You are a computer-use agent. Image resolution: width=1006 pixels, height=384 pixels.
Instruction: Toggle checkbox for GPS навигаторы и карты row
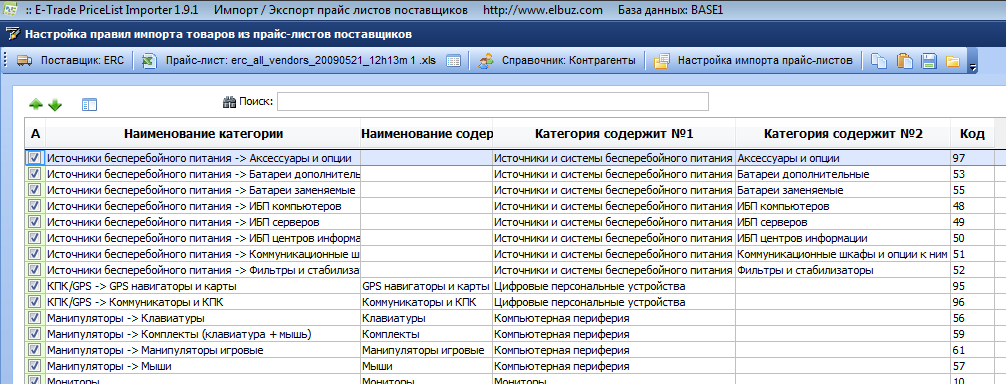pyautogui.click(x=35, y=286)
